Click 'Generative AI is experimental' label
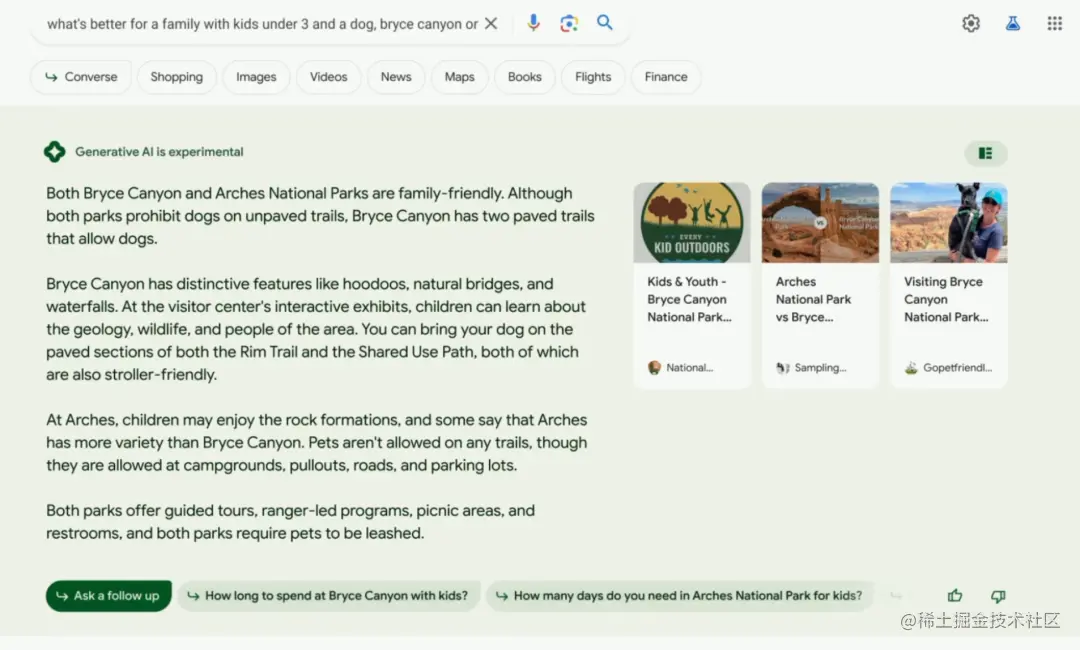This screenshot has height=650, width=1080. pos(159,151)
